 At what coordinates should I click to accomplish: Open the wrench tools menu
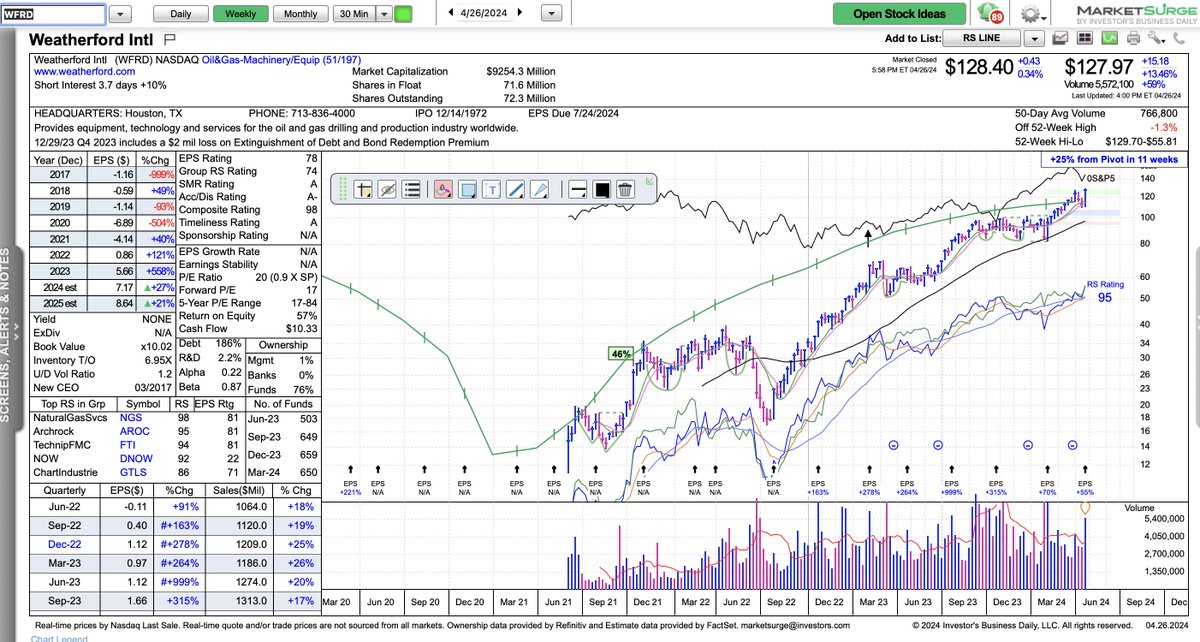(1156, 38)
